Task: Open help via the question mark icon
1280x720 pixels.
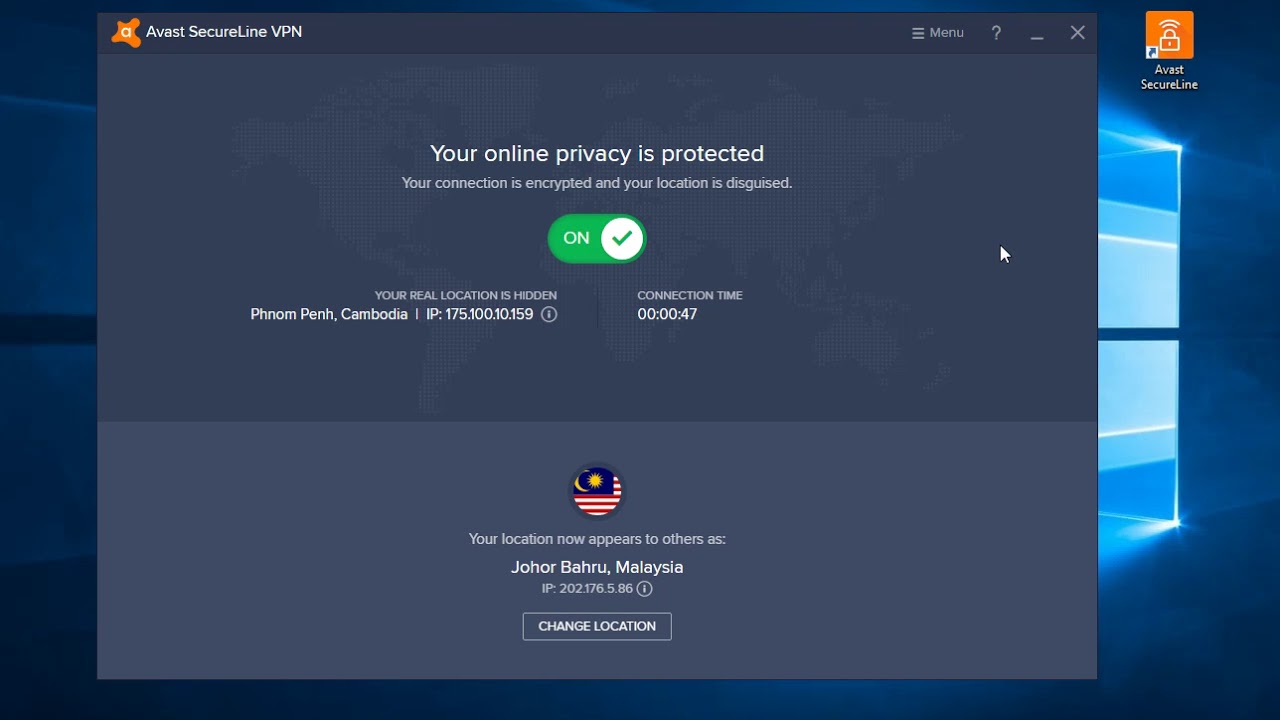Action: point(996,33)
